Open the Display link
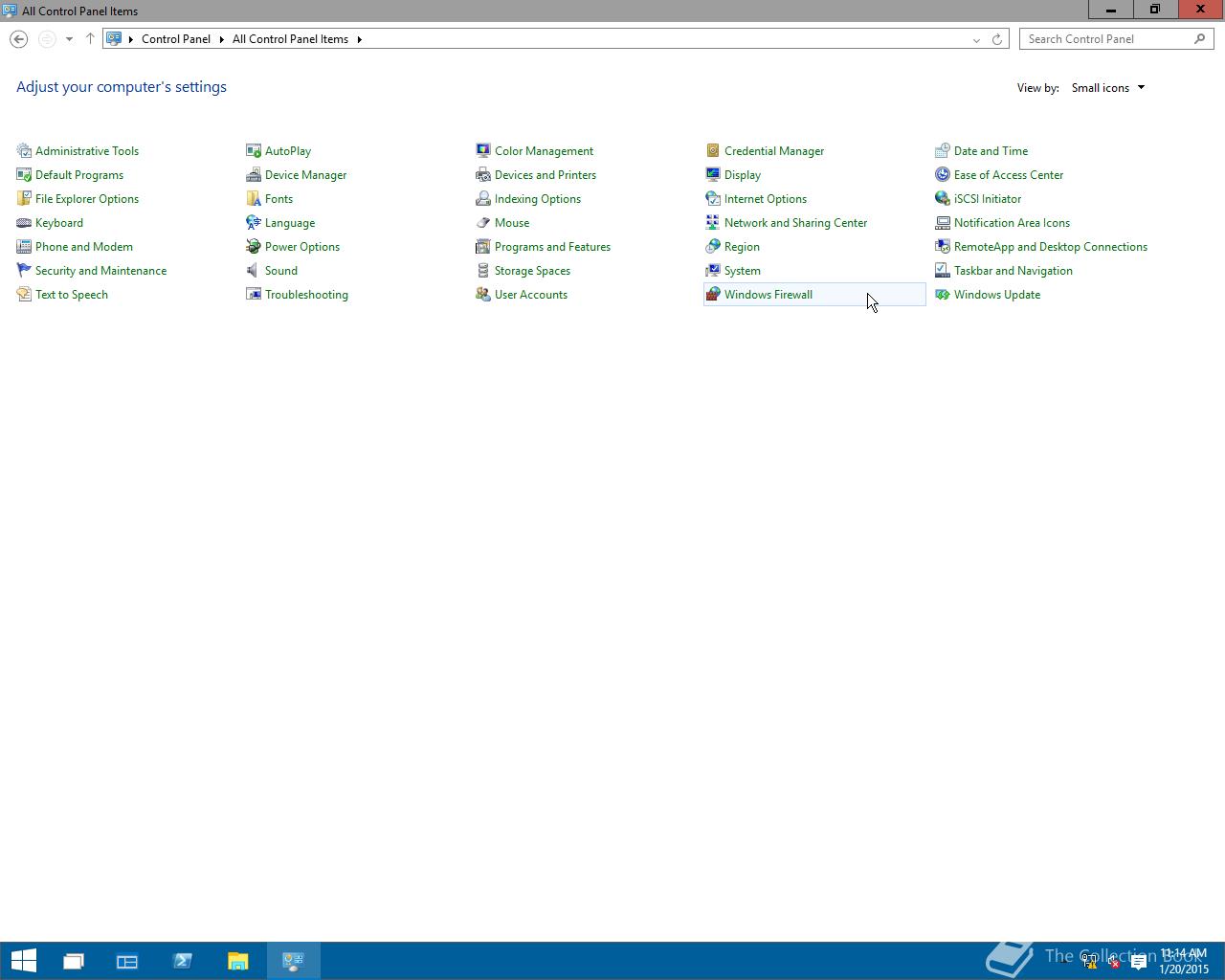The image size is (1225, 980). (x=743, y=175)
